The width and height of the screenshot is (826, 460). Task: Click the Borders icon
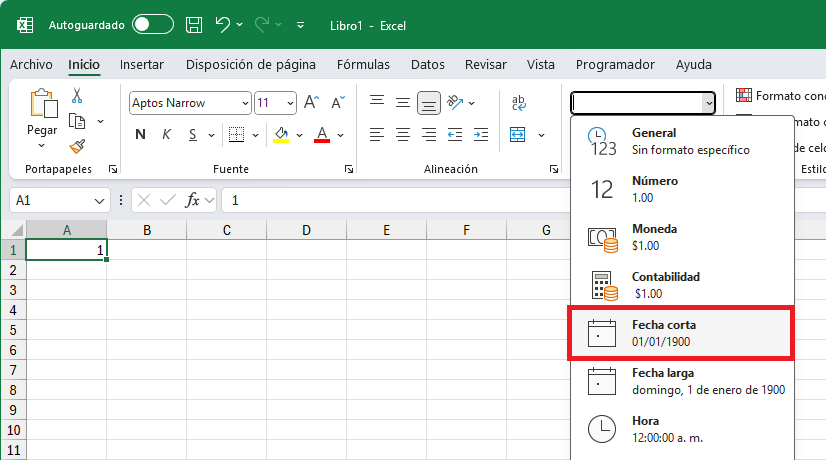tap(237, 134)
